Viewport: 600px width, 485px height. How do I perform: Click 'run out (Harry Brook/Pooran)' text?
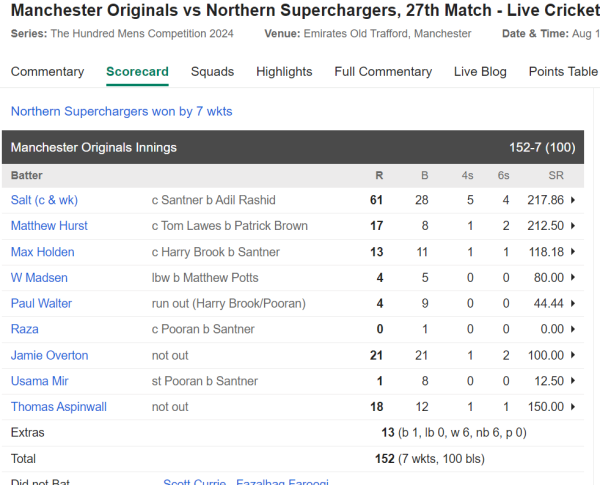point(228,304)
